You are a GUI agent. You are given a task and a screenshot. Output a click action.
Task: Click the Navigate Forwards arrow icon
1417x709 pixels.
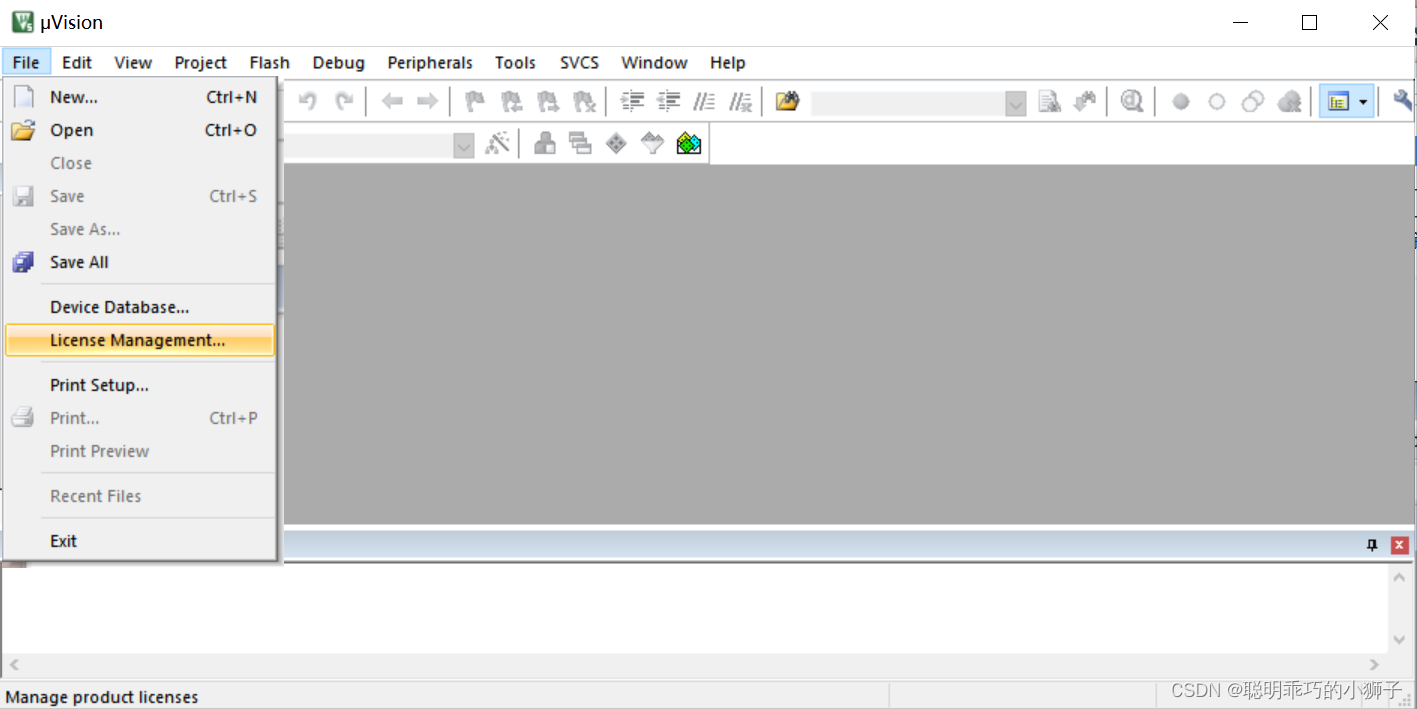point(427,101)
